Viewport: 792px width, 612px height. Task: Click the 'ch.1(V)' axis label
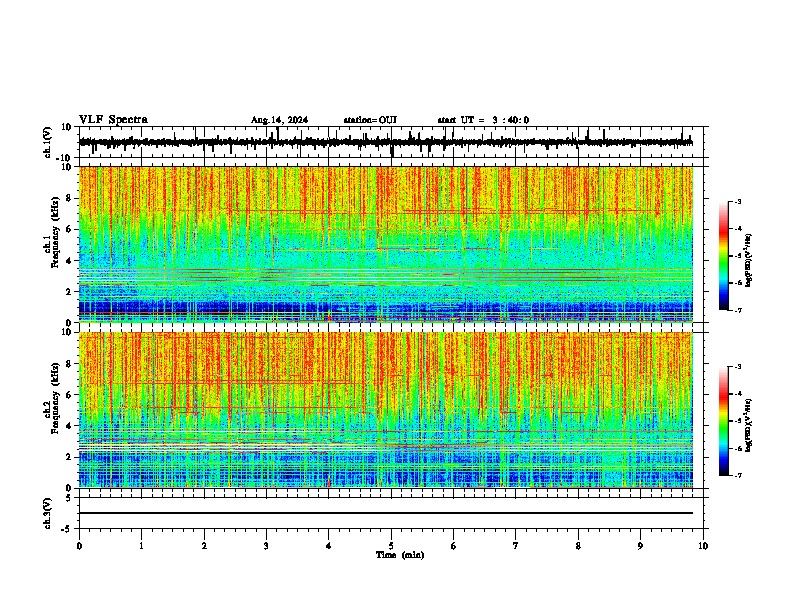(x=48, y=142)
